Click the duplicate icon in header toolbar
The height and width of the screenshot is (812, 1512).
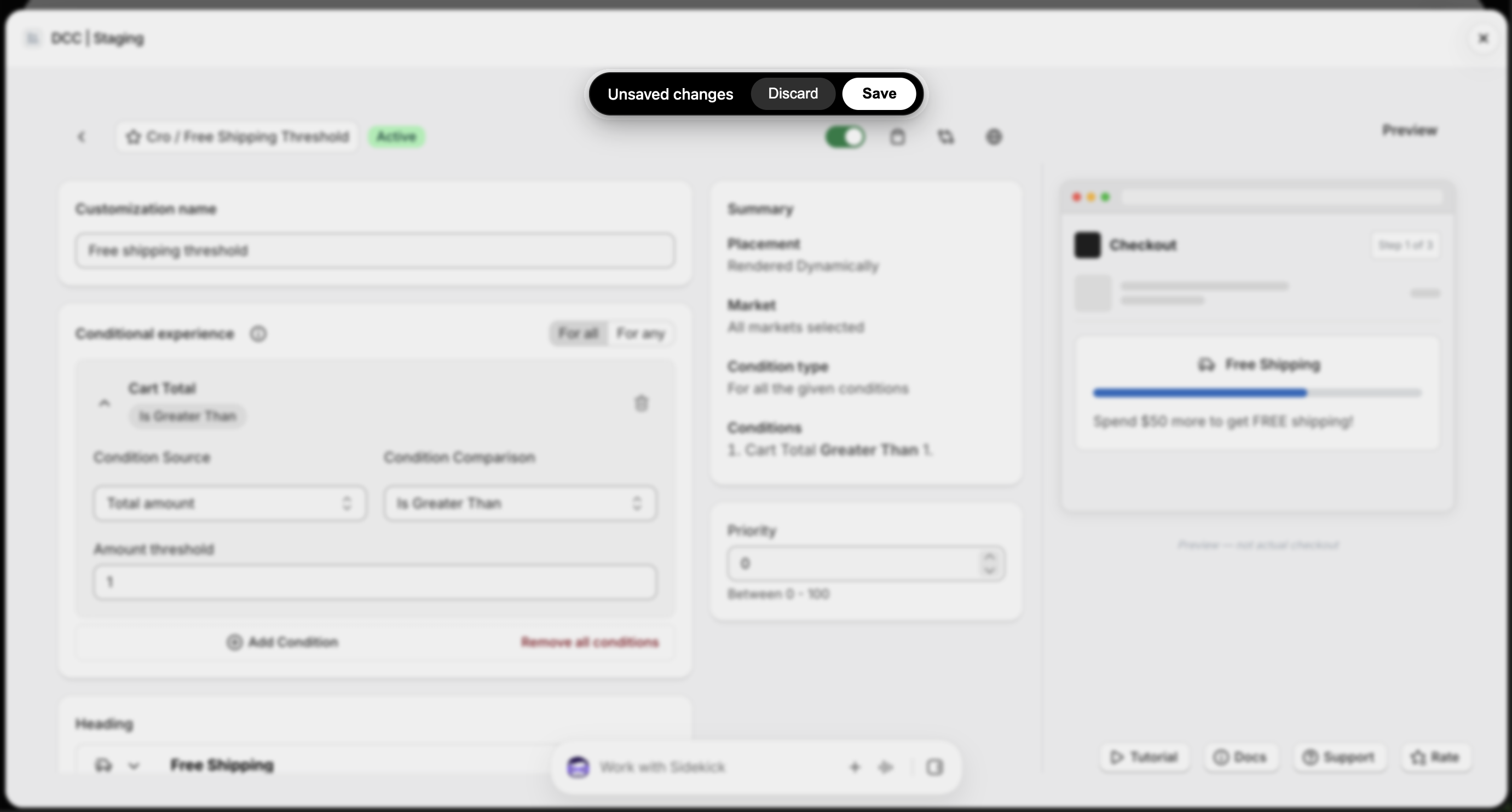click(945, 137)
